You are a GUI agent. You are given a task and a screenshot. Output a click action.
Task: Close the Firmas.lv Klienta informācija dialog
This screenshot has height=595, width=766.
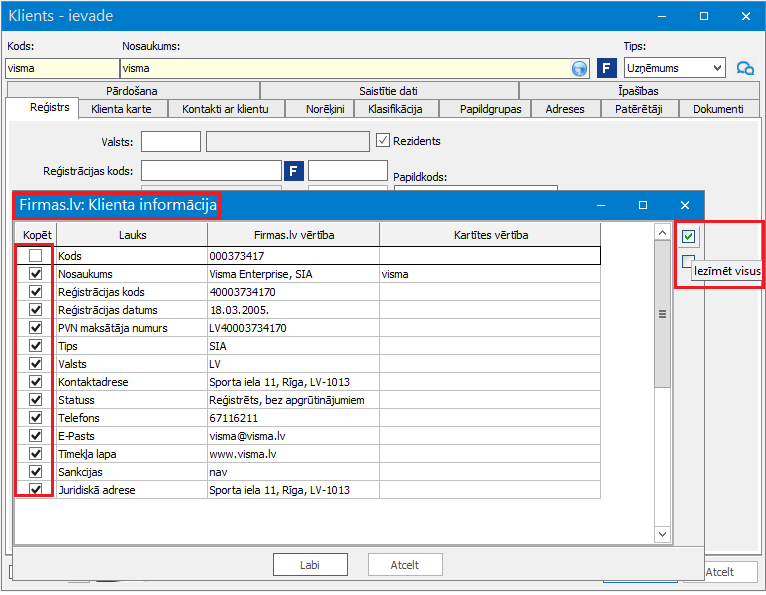(x=685, y=205)
